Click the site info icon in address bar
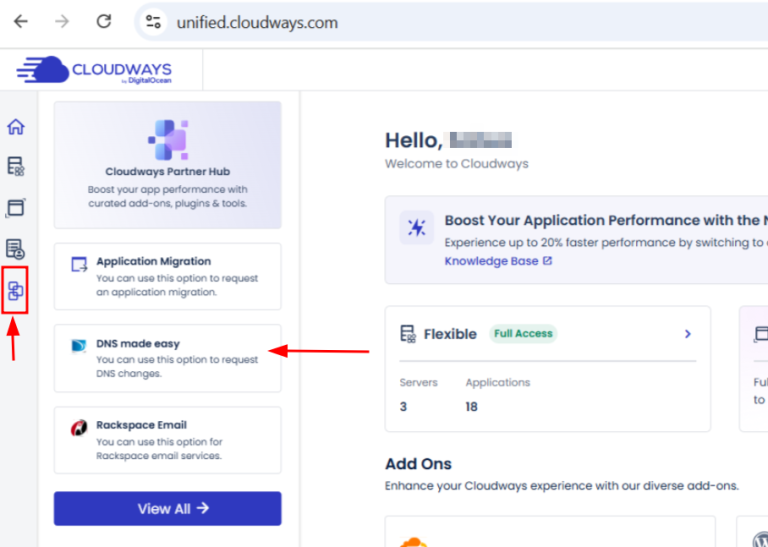Viewport: 768px width, 547px height. click(152, 22)
